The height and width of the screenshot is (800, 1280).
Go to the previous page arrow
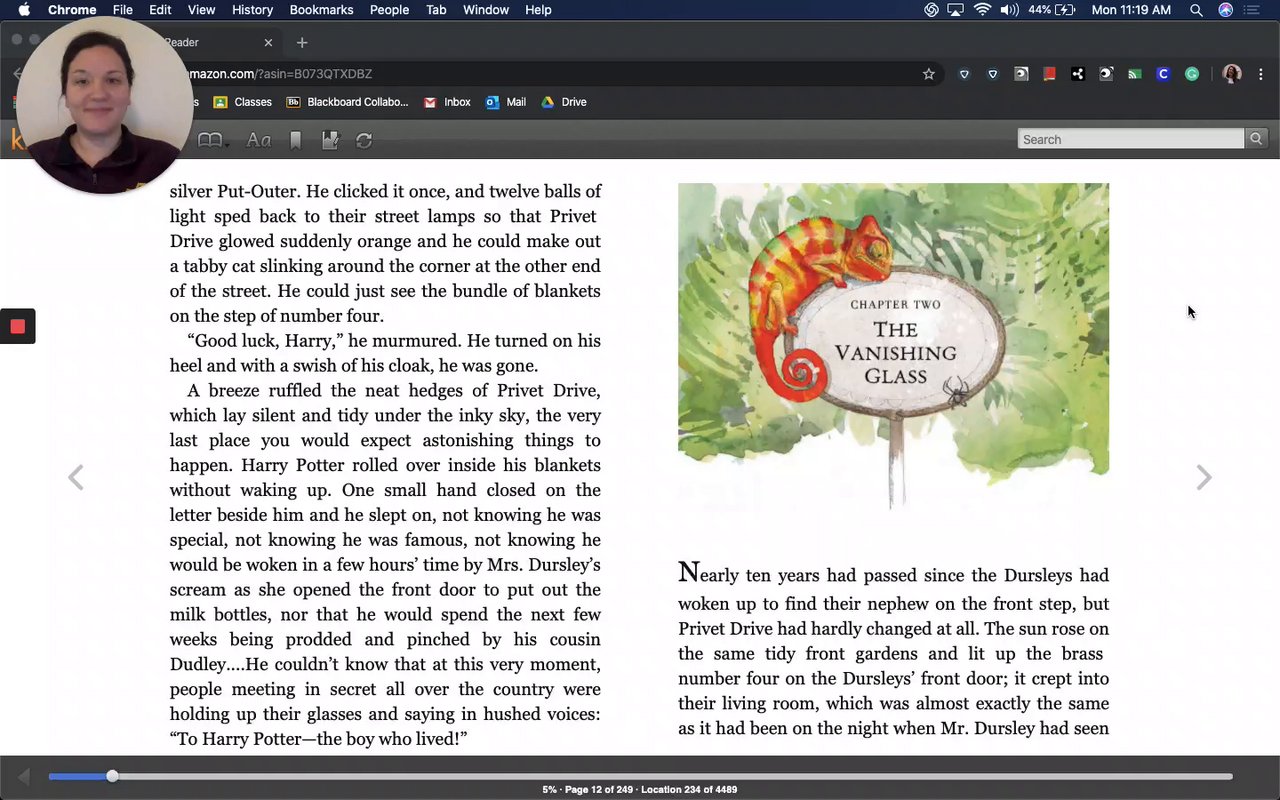coord(76,478)
